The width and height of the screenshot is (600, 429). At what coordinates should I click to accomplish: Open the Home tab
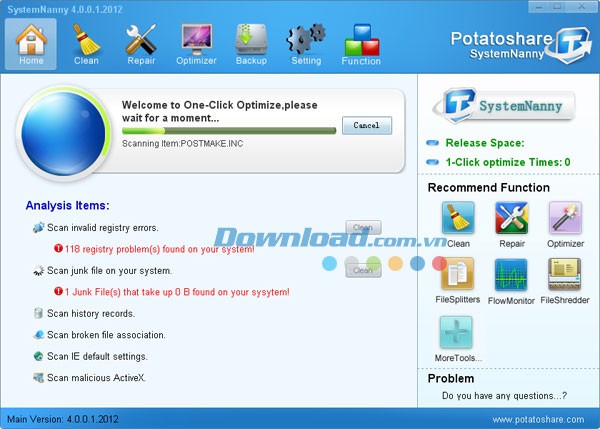(x=31, y=44)
